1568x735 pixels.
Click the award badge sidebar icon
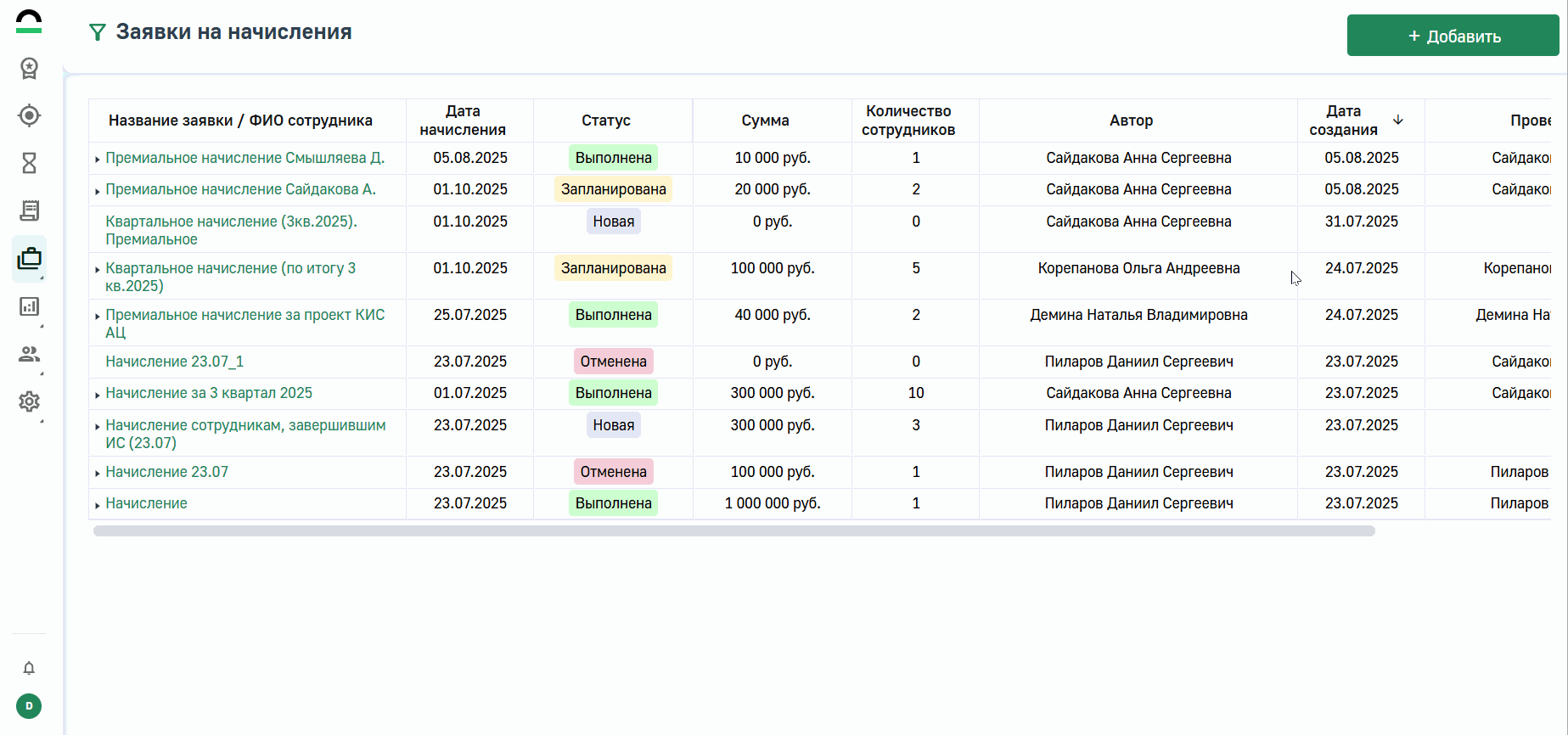(x=29, y=68)
